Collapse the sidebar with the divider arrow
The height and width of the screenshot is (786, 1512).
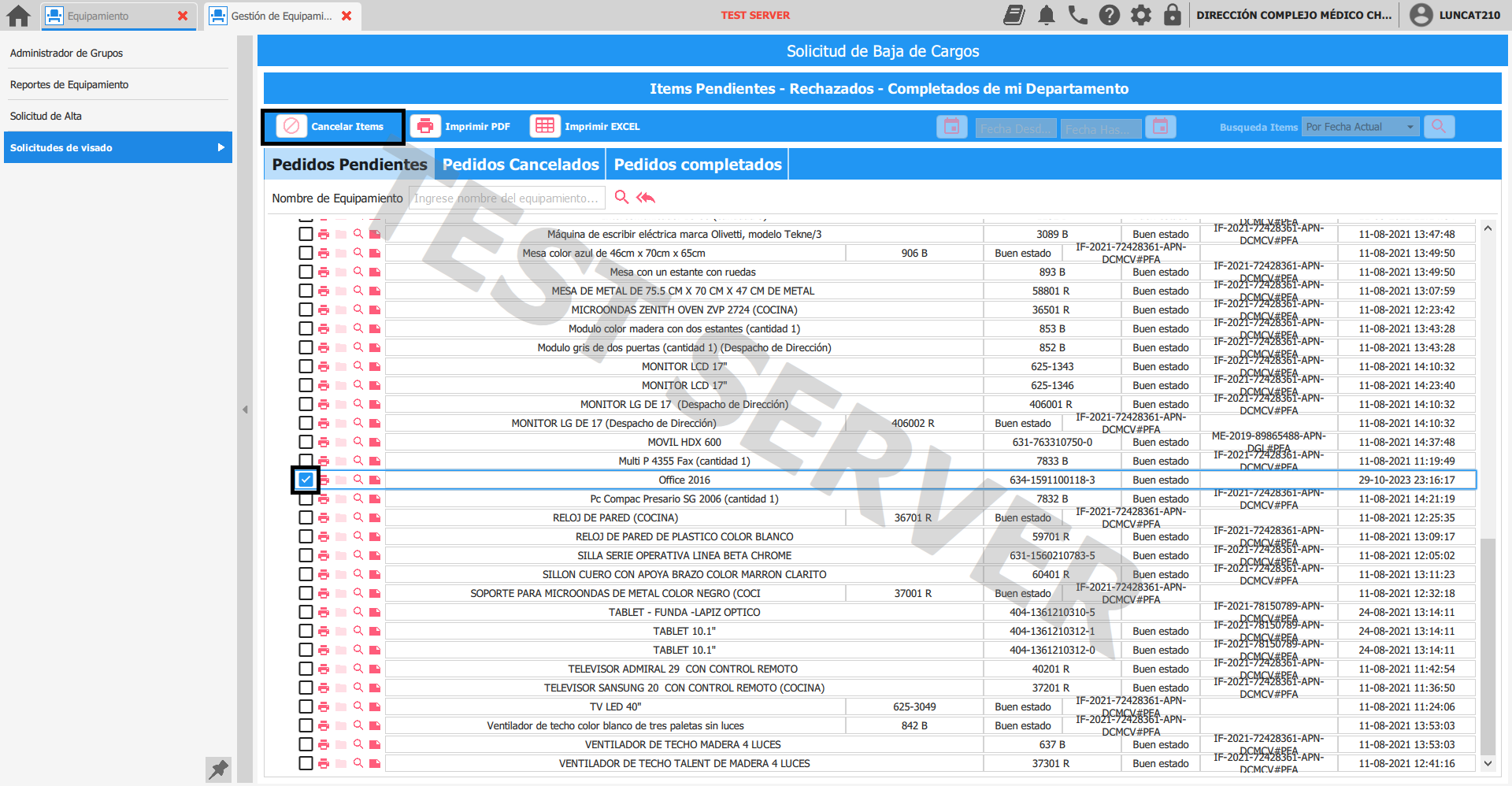tap(245, 410)
